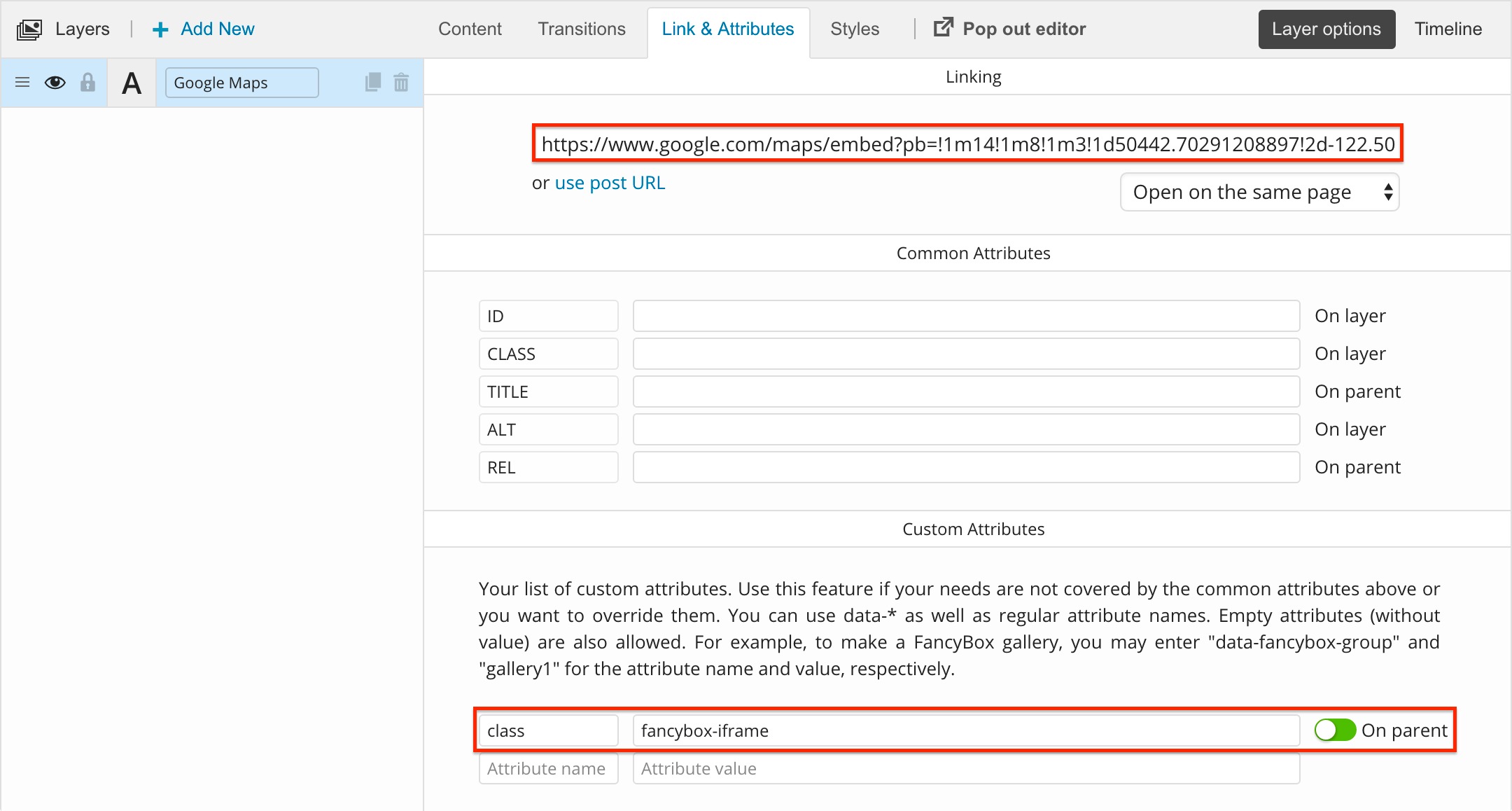Click the Layers heading label
This screenshot has height=811, width=1512.
click(x=83, y=29)
